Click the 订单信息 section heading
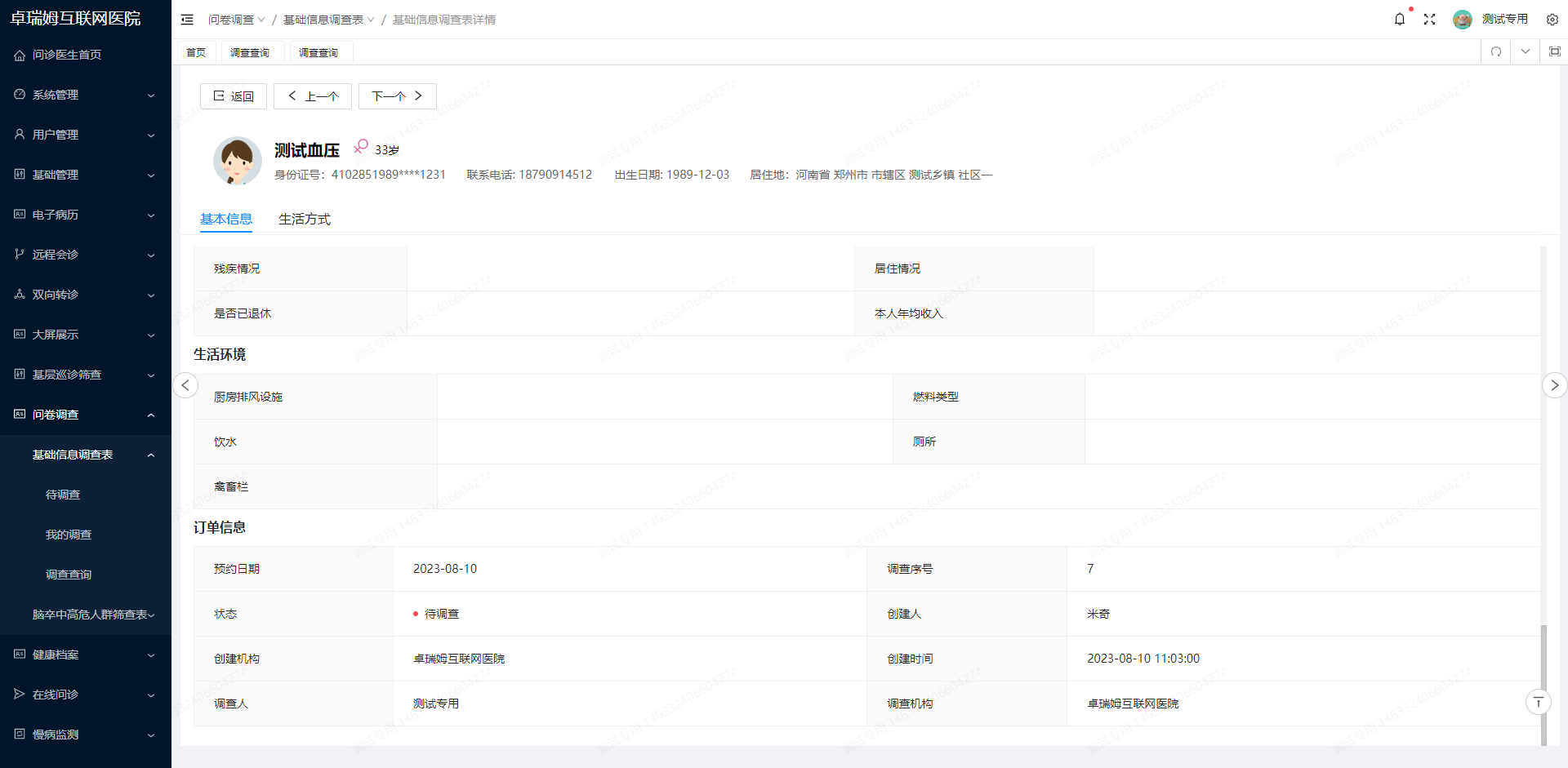Image resolution: width=1568 pixels, height=768 pixels. 220,527
